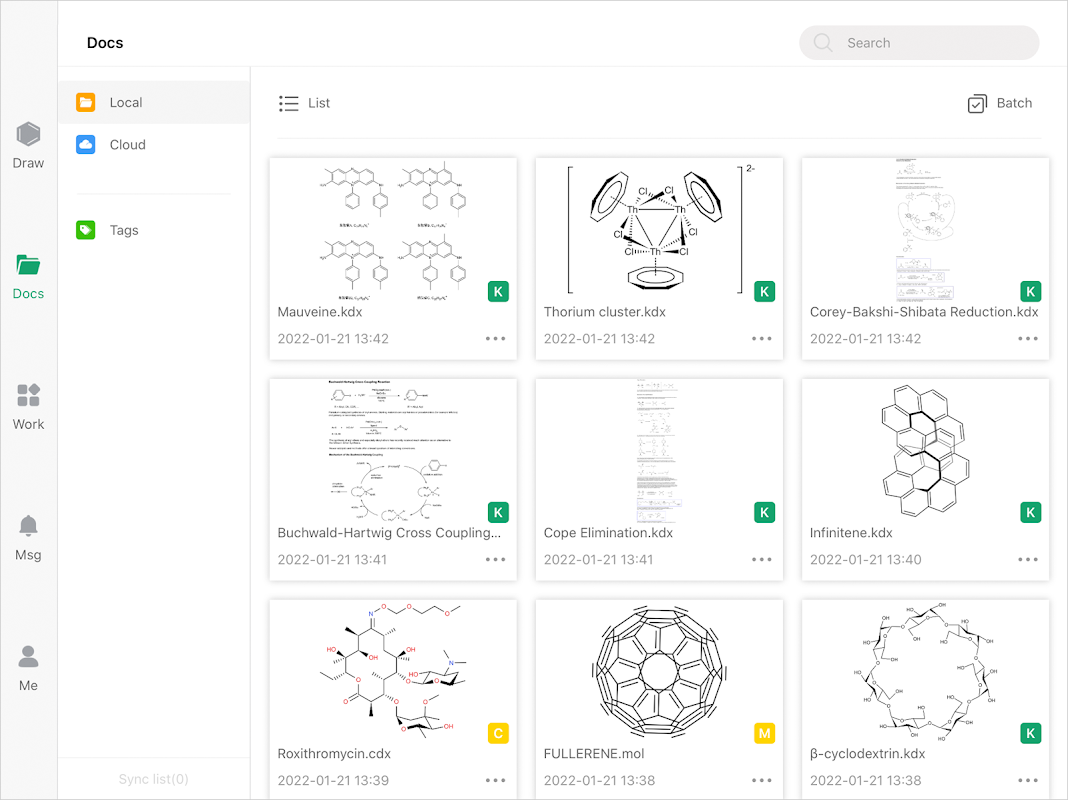Open the Tags category
This screenshot has height=800, width=1068.
pos(124,230)
